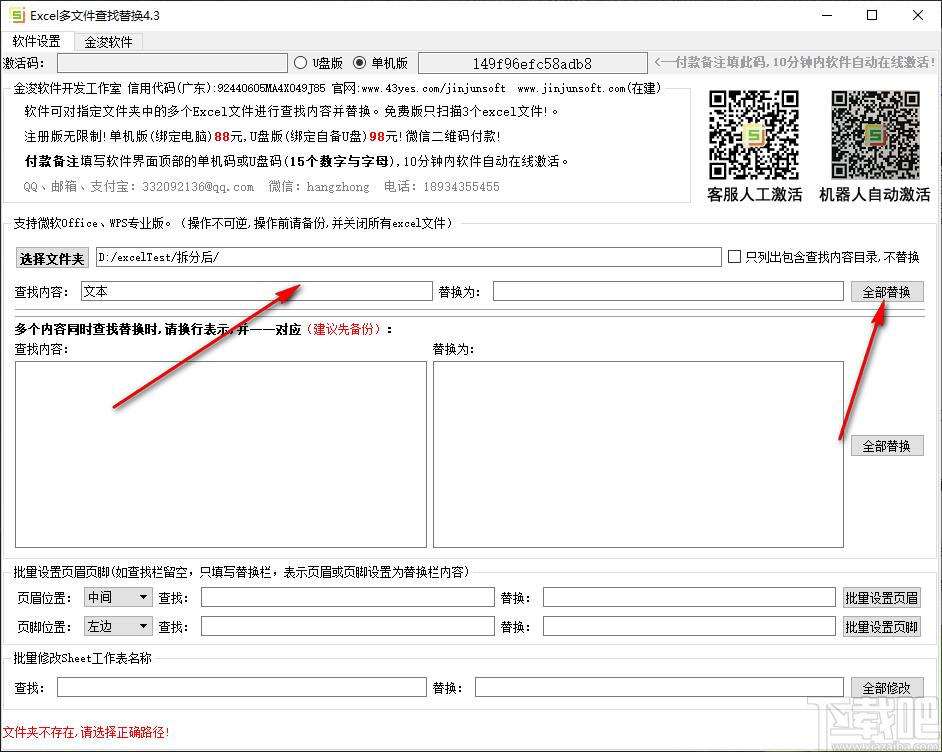Viewport: 942px width, 752px height.
Task: Focus the footer row 查找 field
Action: [x=347, y=626]
